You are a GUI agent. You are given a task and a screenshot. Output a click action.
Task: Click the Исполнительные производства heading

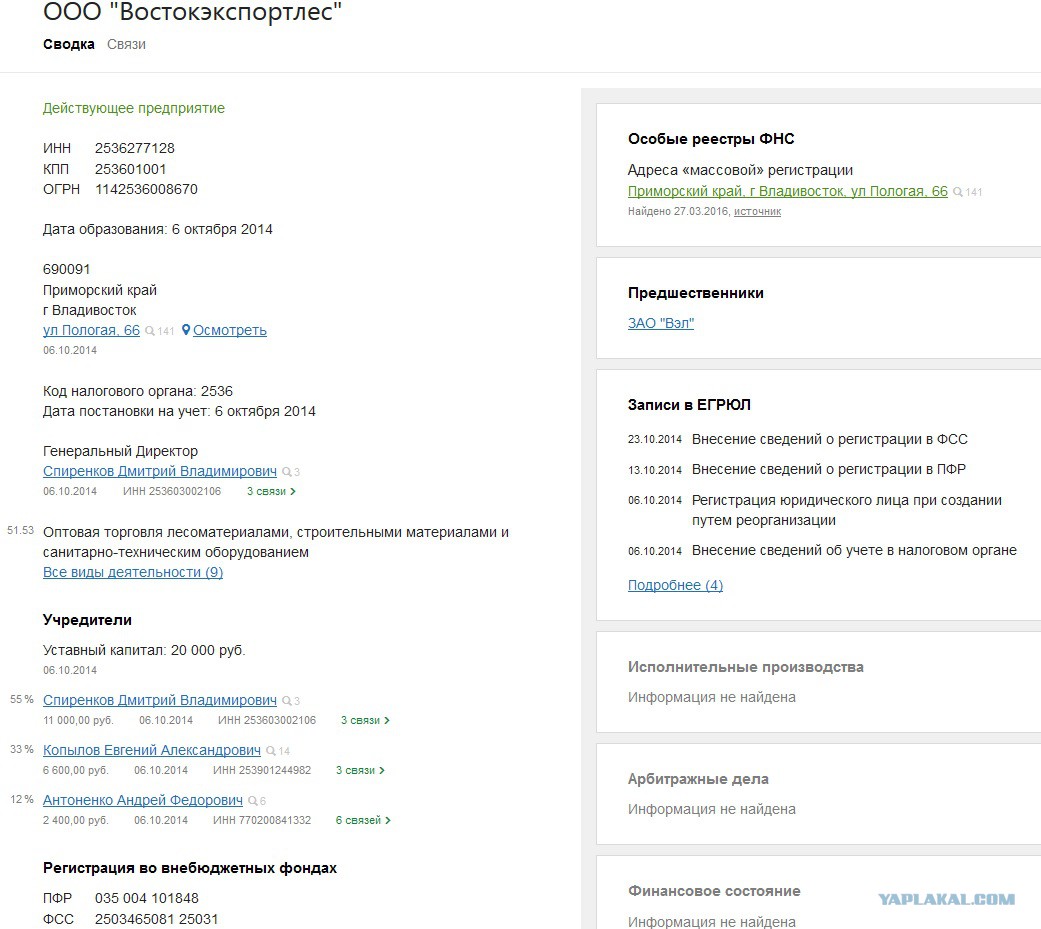click(746, 667)
